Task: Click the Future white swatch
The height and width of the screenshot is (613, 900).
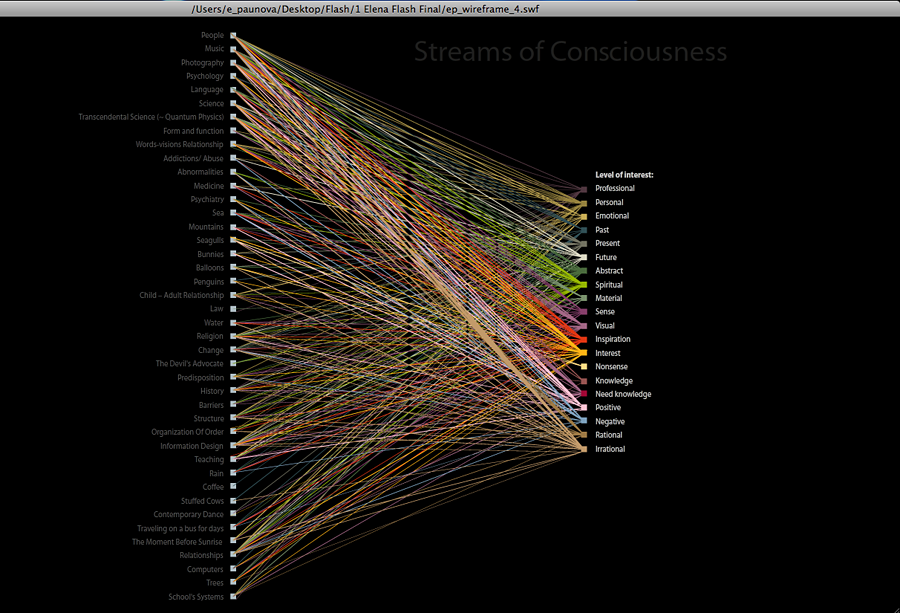Action: click(x=584, y=257)
